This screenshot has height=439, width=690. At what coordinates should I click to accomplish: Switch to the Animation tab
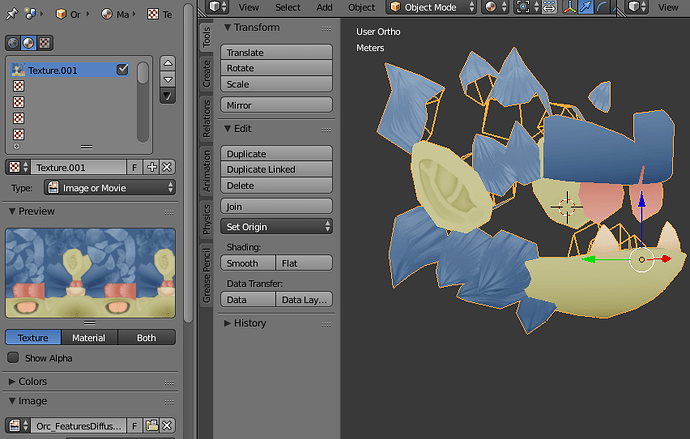click(206, 171)
